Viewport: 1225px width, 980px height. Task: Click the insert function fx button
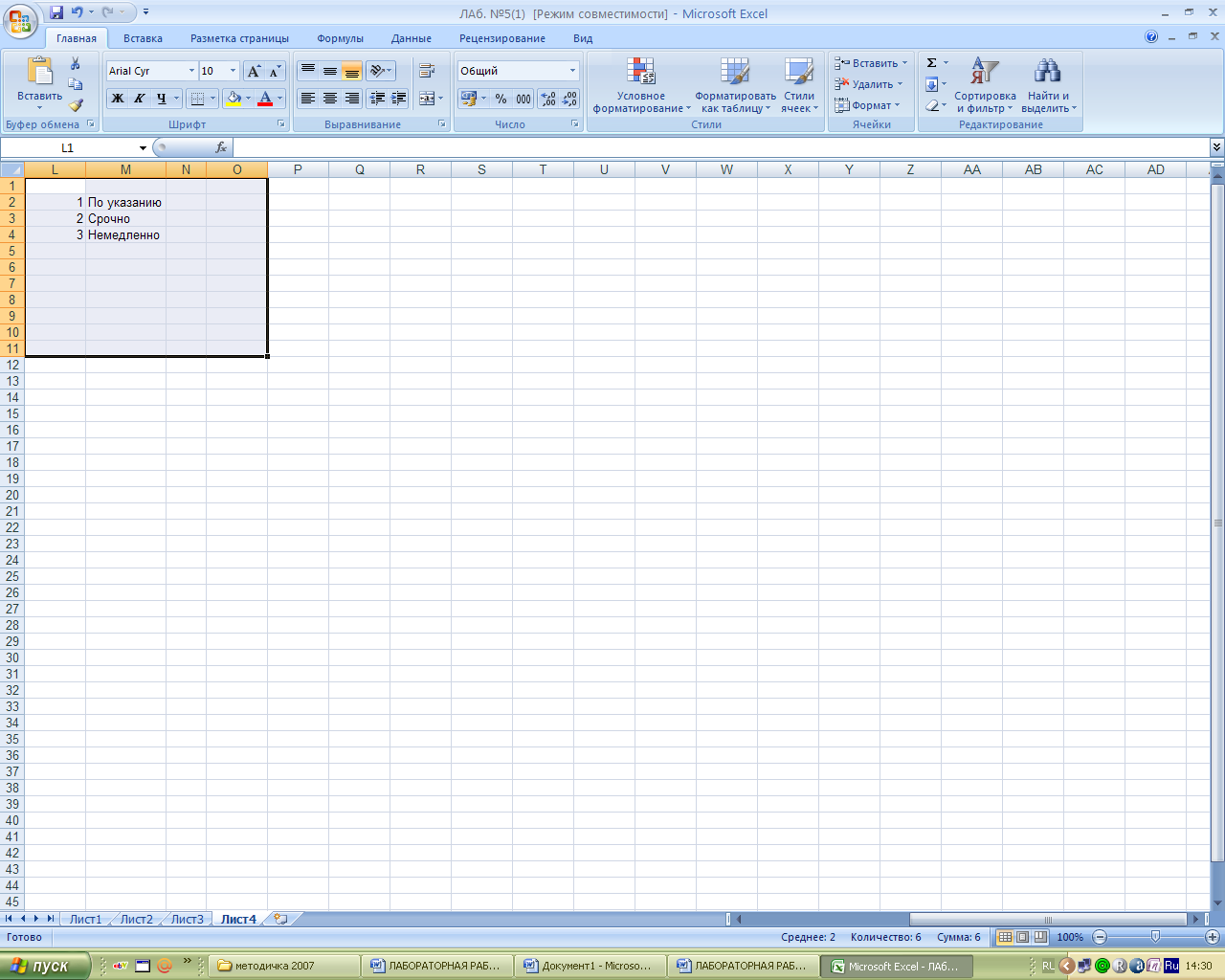[221, 147]
